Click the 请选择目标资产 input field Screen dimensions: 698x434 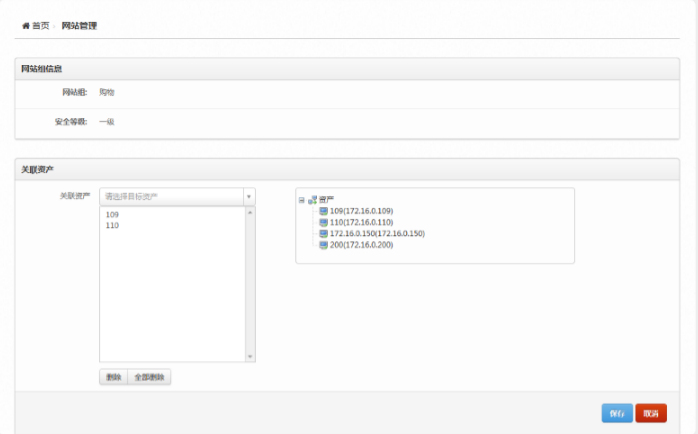click(x=170, y=197)
